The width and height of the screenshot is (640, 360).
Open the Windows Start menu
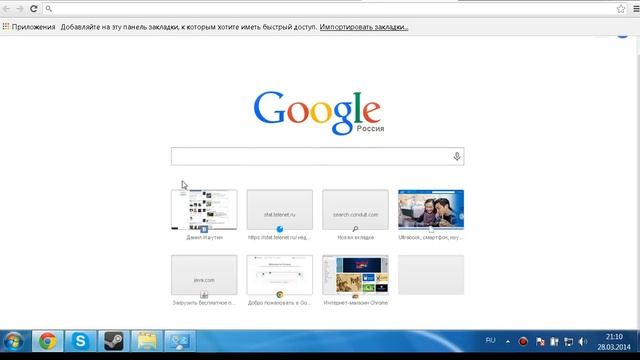click(x=13, y=341)
